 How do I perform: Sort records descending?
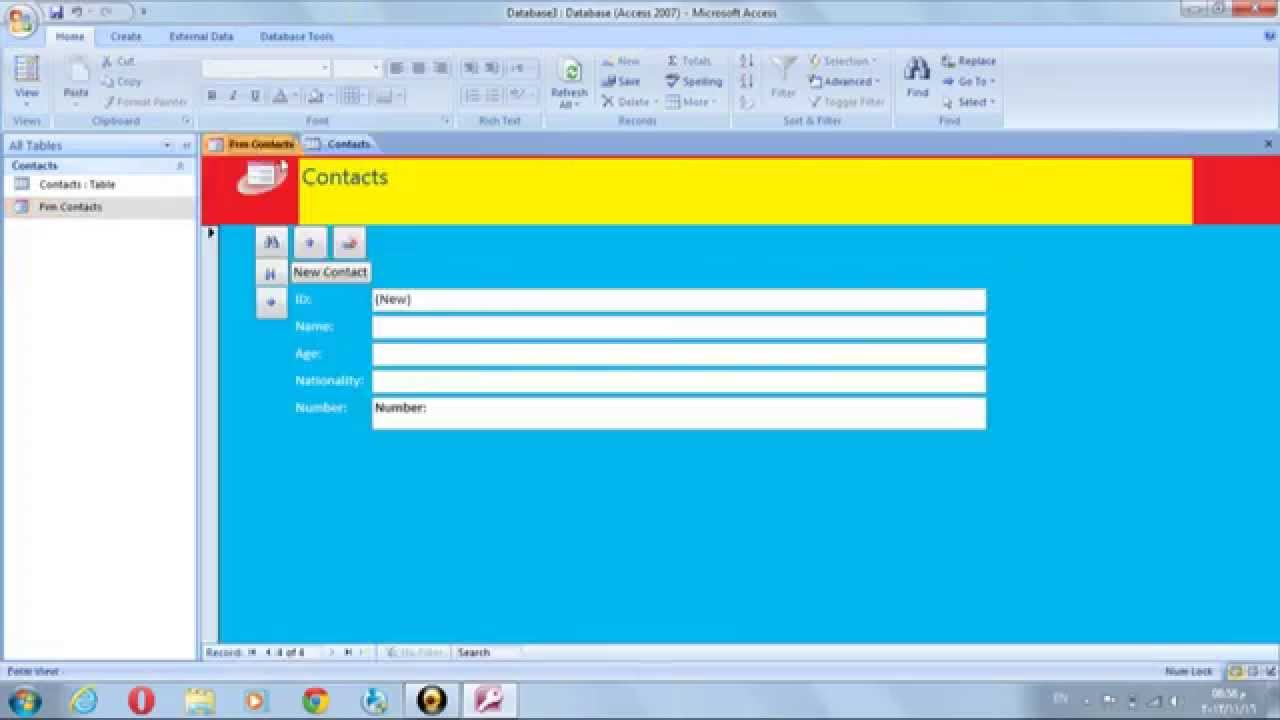point(746,81)
